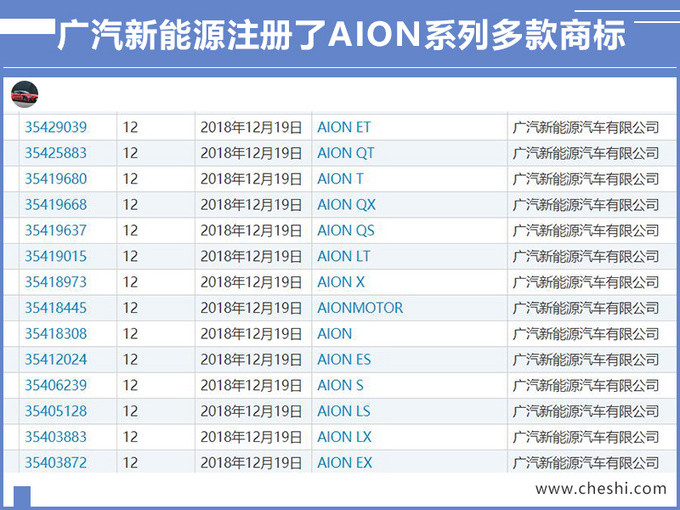Screen dimensions: 680x510
Task: Select the AION ES trademark link
Action: pos(344,360)
